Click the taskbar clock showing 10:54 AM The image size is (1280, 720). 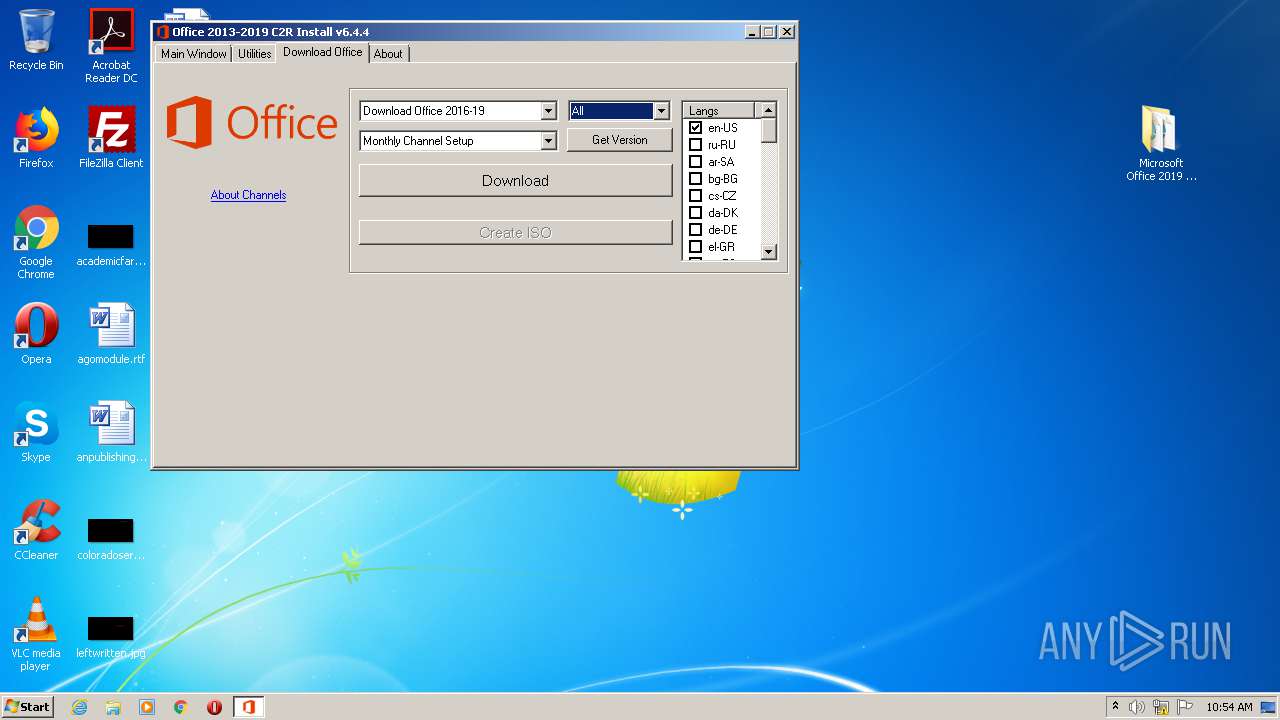(x=1229, y=707)
